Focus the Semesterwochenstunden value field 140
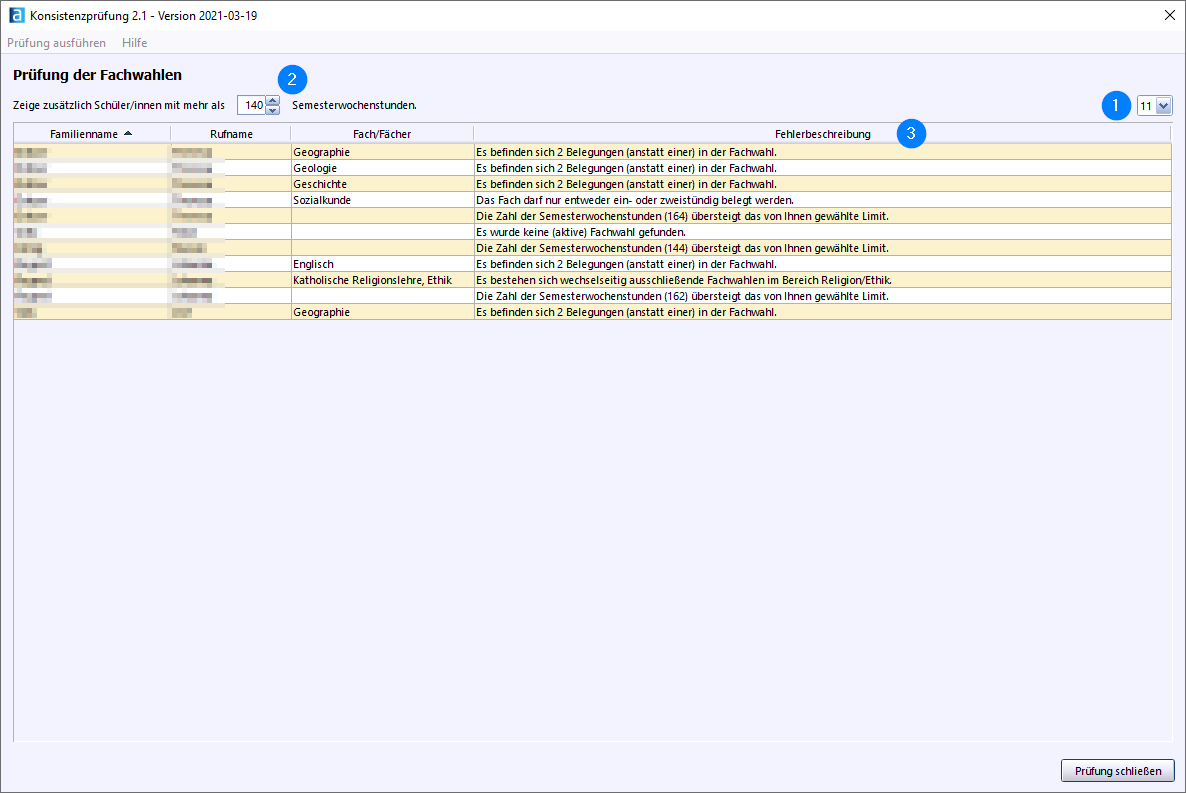Image resolution: width=1186 pixels, height=793 pixels. click(x=252, y=105)
